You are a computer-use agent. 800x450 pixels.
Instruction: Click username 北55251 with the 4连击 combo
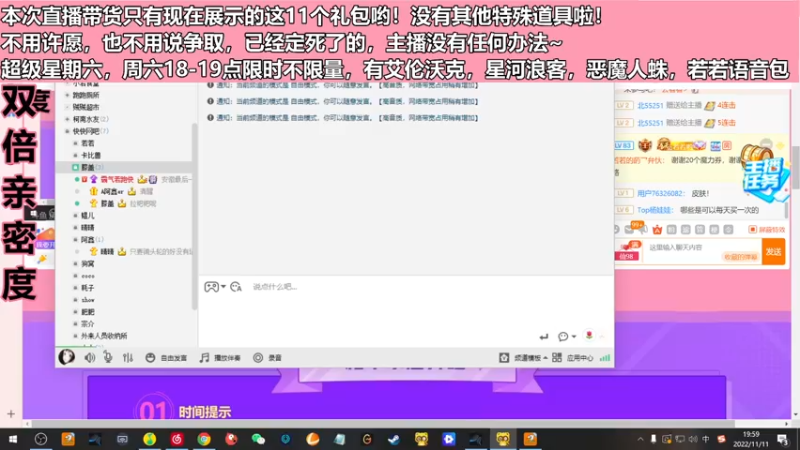pyautogui.click(x=650, y=106)
